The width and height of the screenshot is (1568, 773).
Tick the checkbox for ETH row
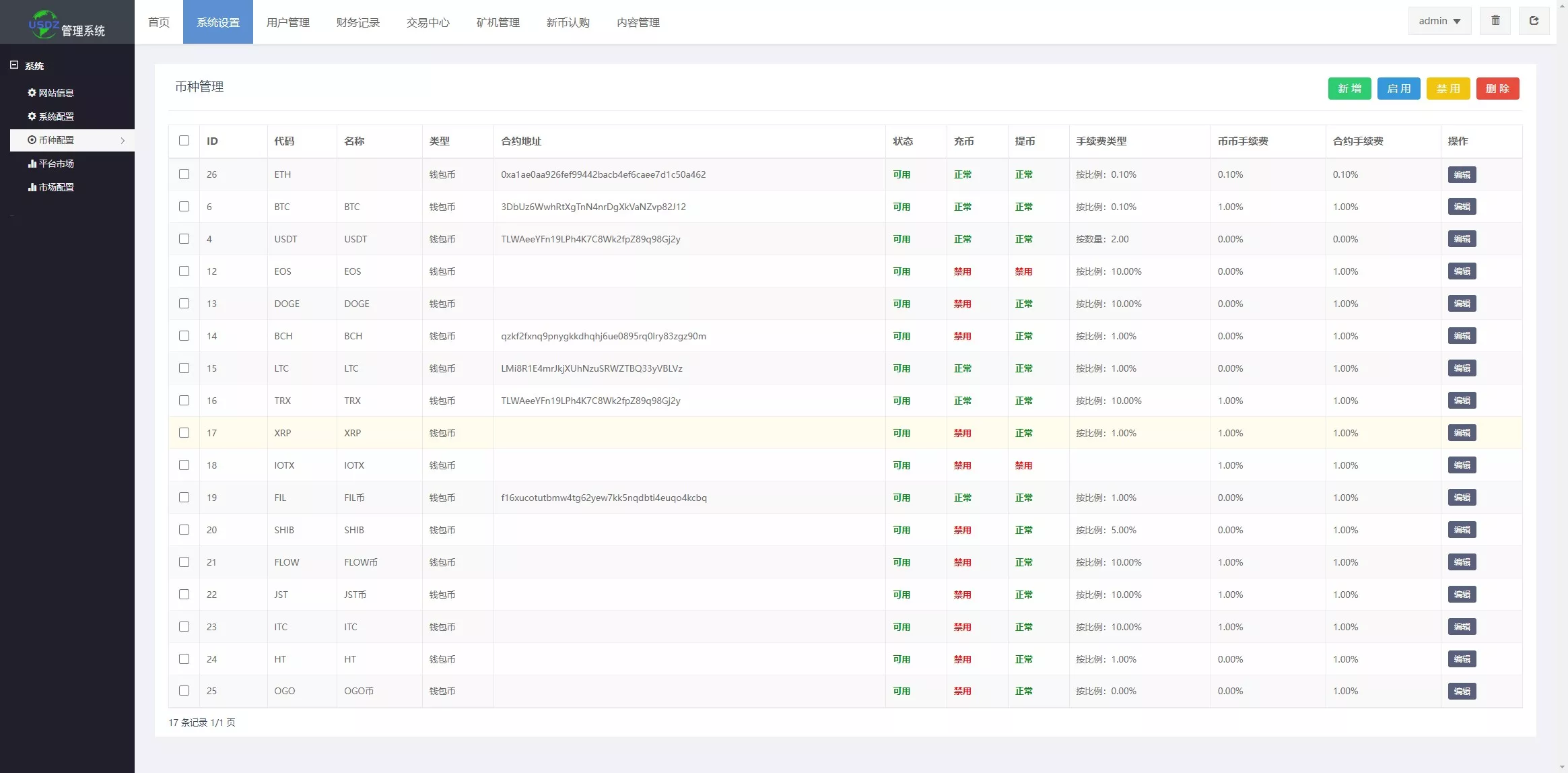[184, 174]
